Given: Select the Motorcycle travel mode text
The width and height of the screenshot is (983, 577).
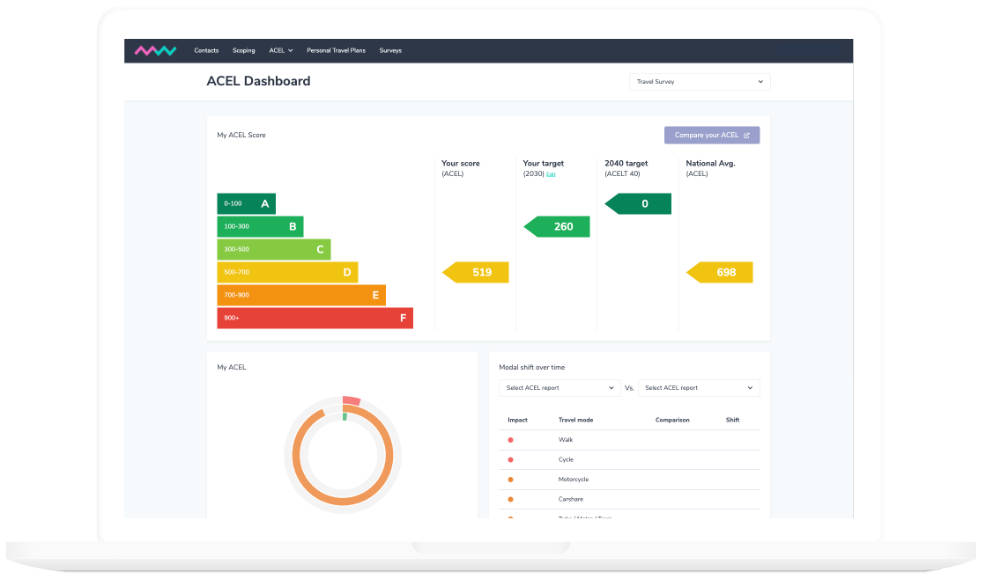Looking at the screenshot, I should coord(574,480).
